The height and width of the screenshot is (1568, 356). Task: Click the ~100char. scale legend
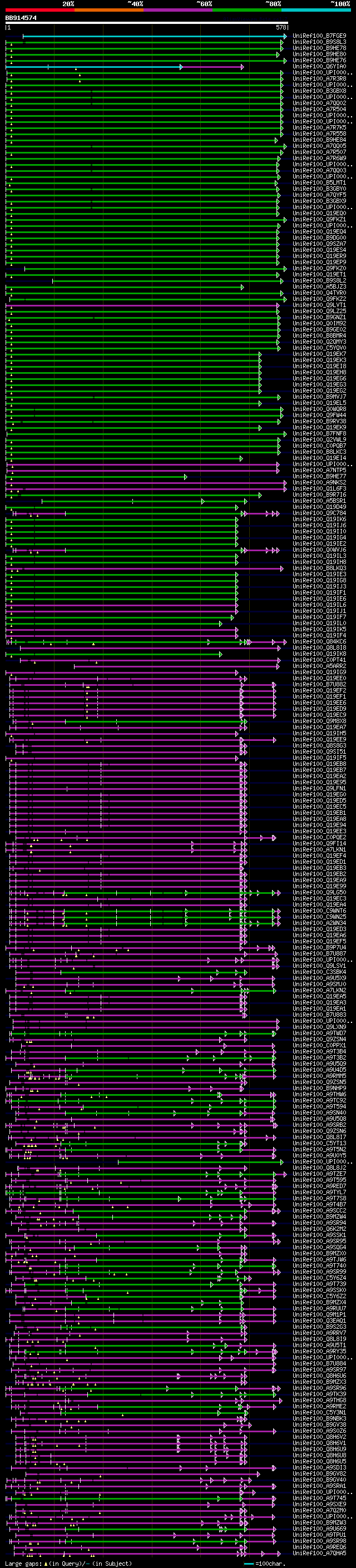264,1564
